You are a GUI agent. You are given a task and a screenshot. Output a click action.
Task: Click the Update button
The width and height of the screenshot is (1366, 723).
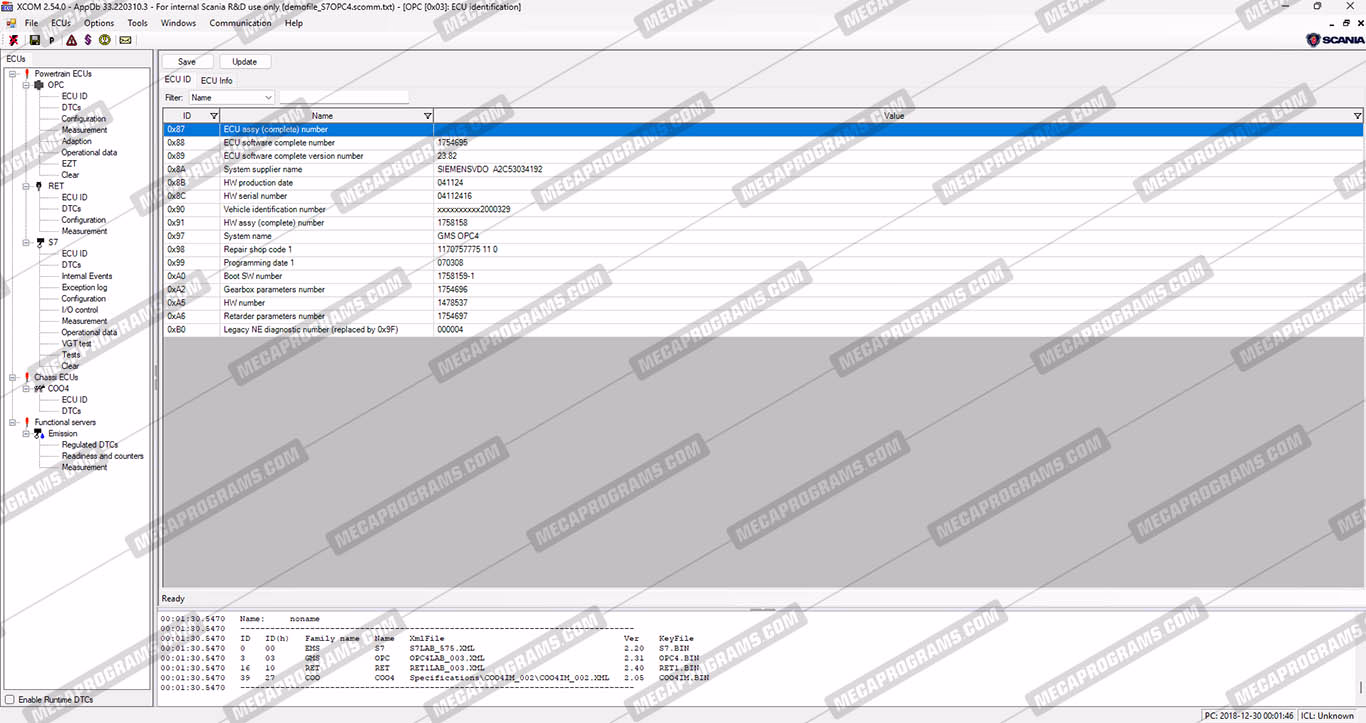[x=245, y=62]
